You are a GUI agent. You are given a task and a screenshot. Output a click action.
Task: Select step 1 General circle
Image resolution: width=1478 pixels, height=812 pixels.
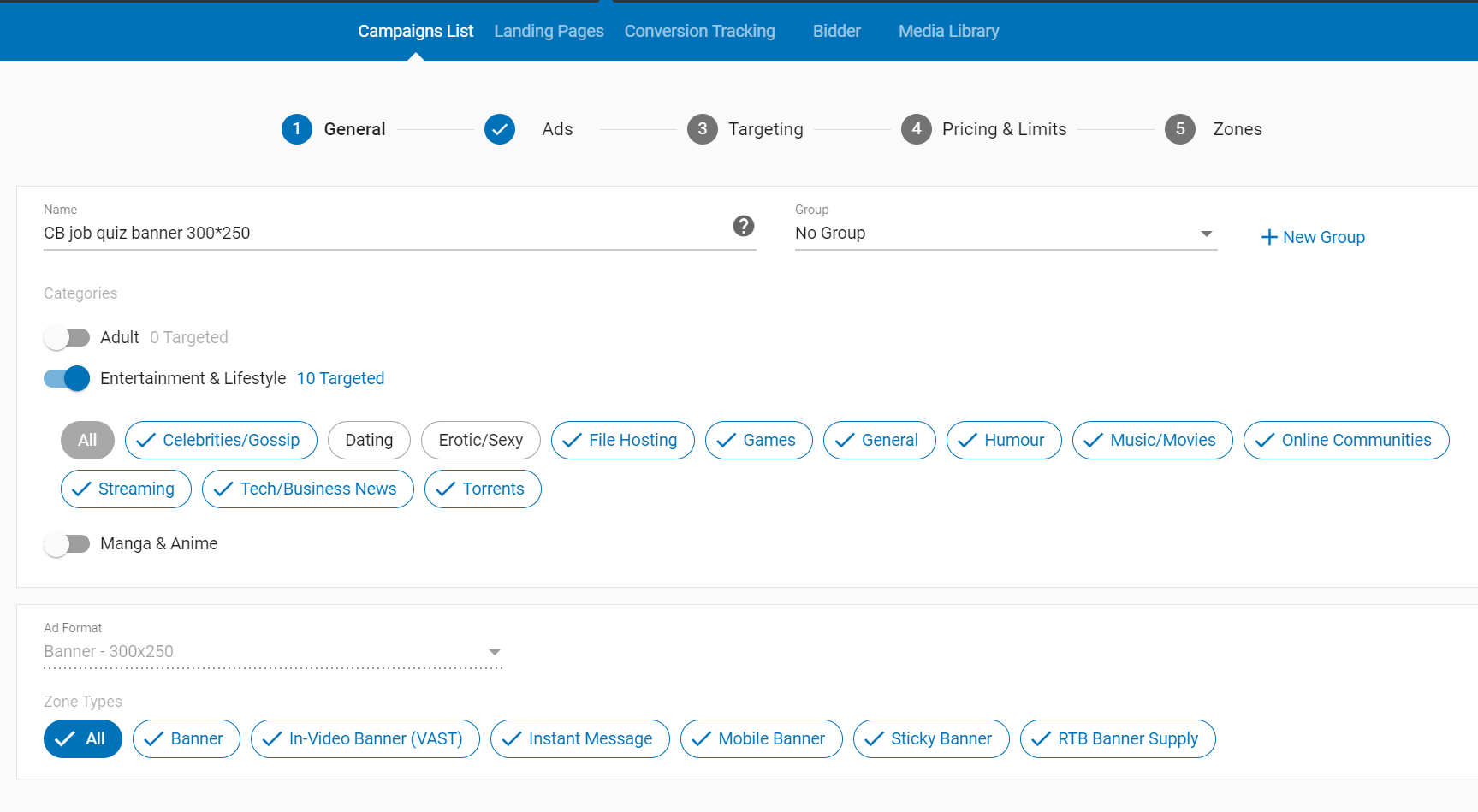tap(296, 129)
